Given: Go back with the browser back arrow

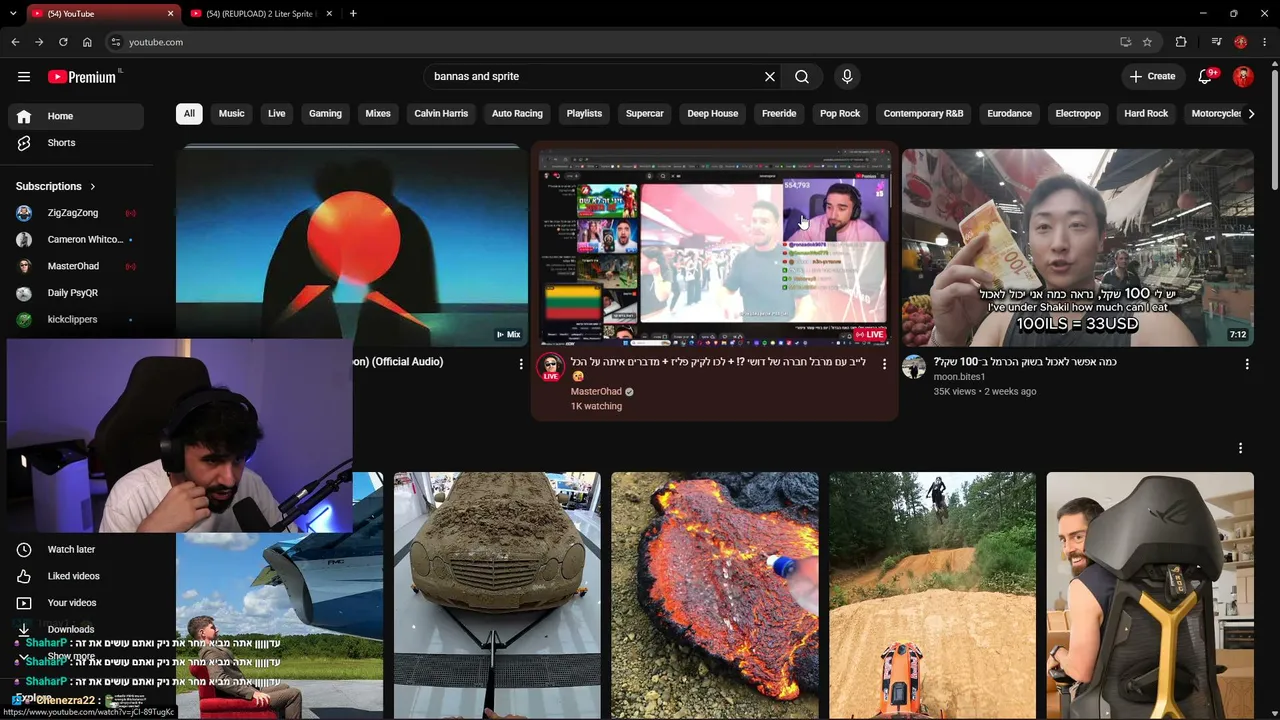Looking at the screenshot, I should pyautogui.click(x=15, y=42).
